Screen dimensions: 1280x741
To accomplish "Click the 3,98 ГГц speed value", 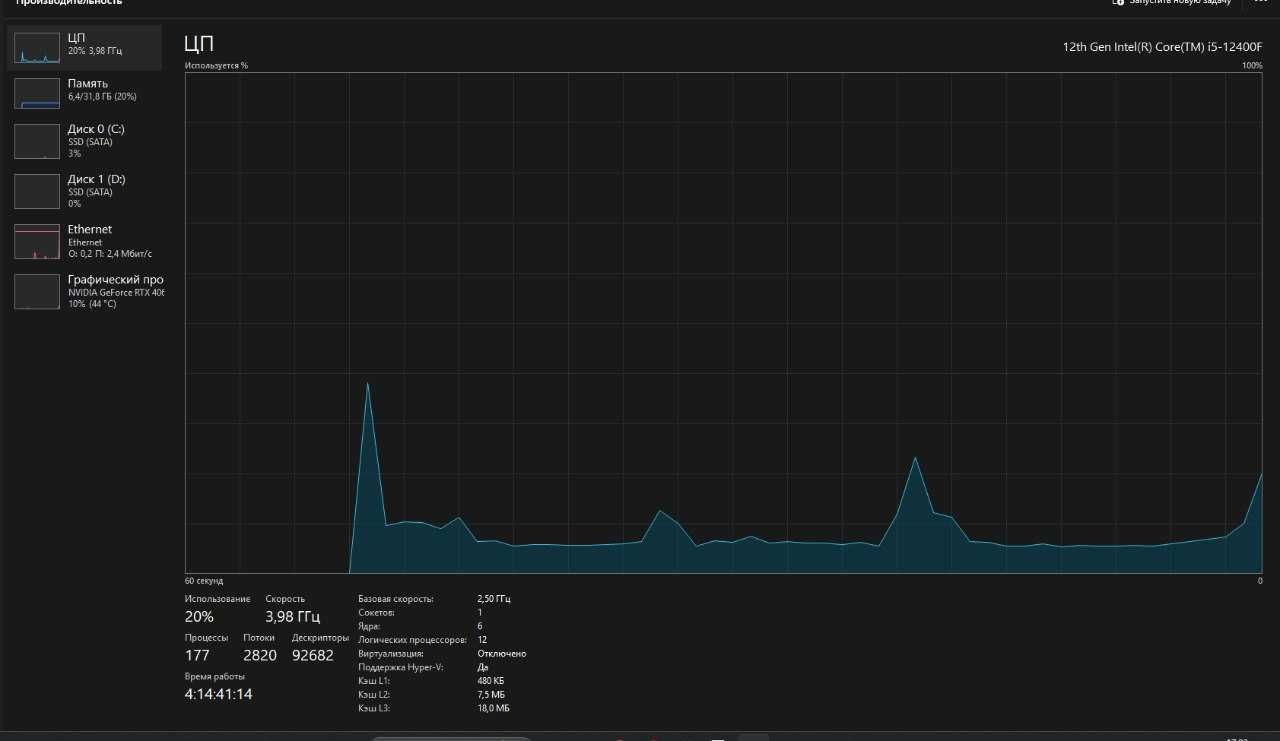I will pos(293,617).
